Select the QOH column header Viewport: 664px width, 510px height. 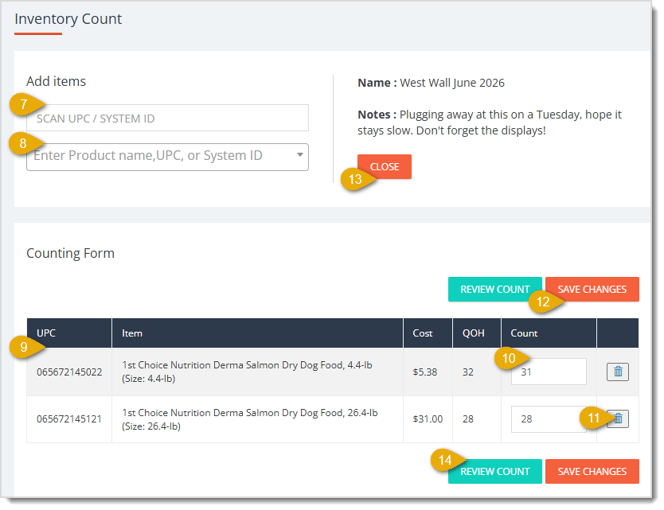point(477,335)
